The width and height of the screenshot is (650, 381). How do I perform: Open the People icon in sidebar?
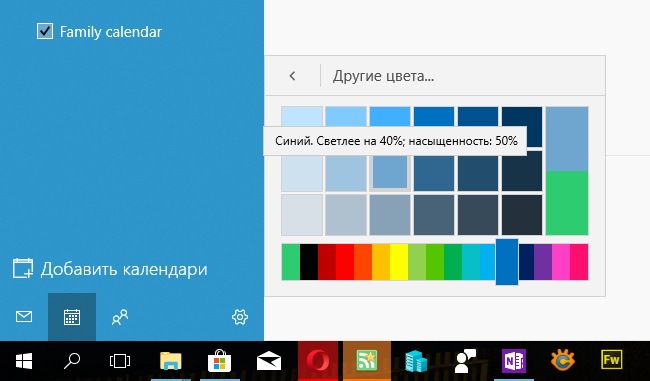coord(120,317)
